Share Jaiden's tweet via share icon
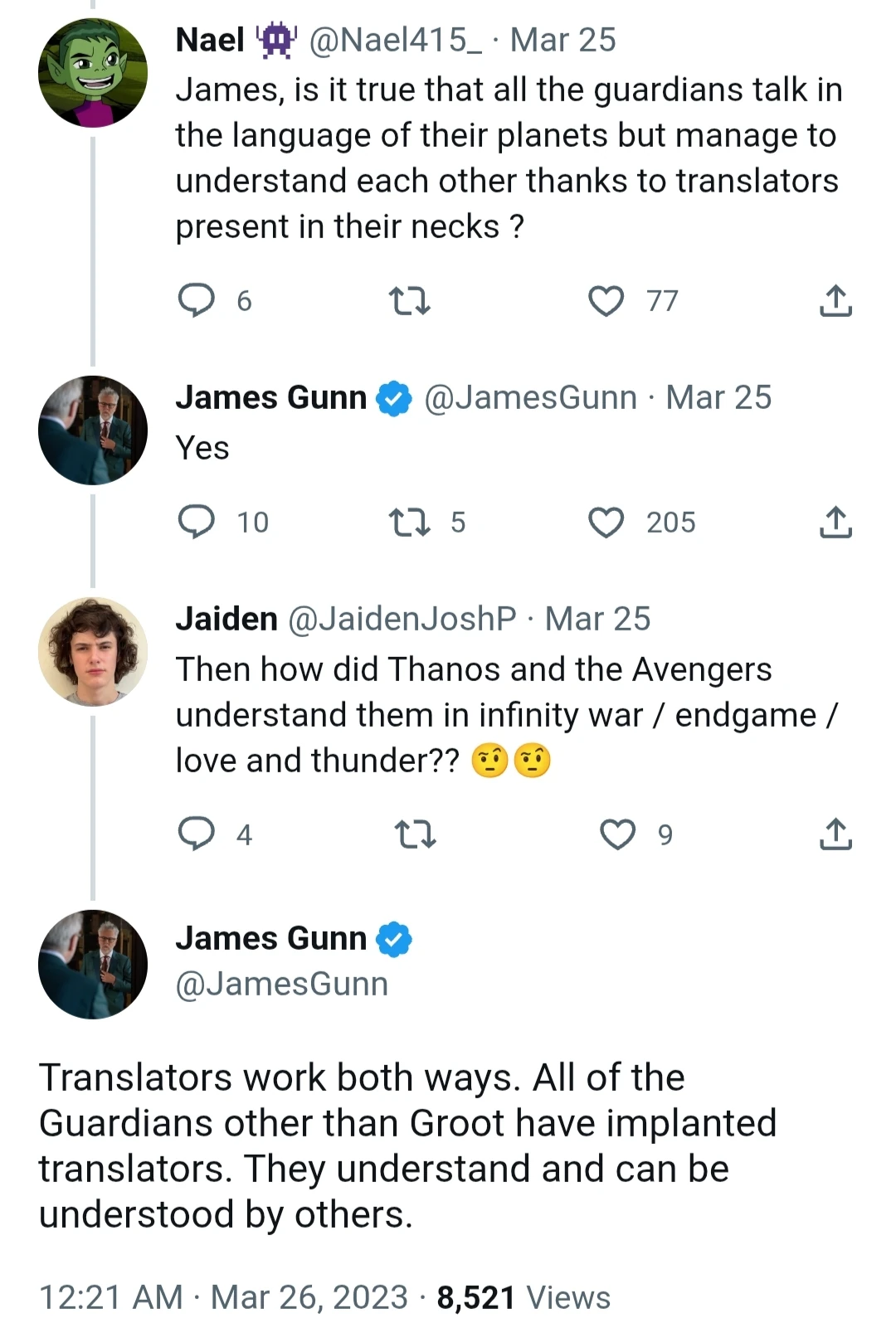Viewport: 896px width, 1328px height. [x=835, y=834]
